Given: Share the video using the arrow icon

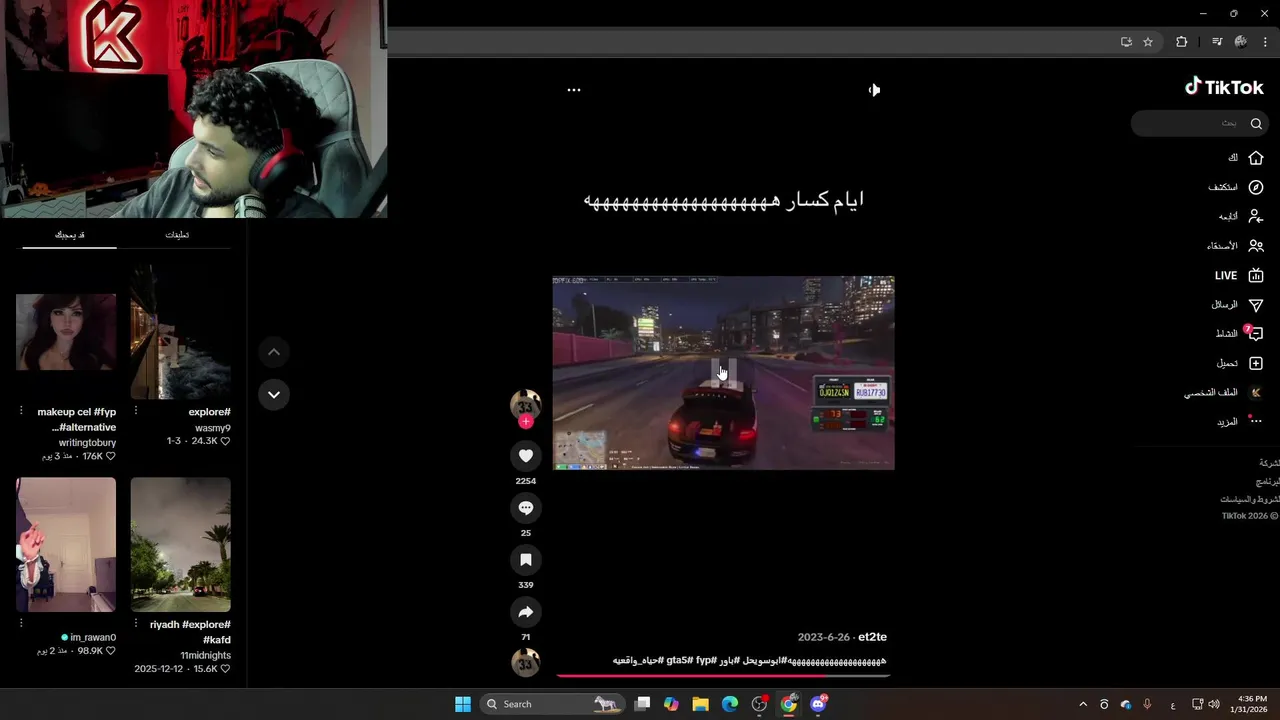Looking at the screenshot, I should (526, 612).
